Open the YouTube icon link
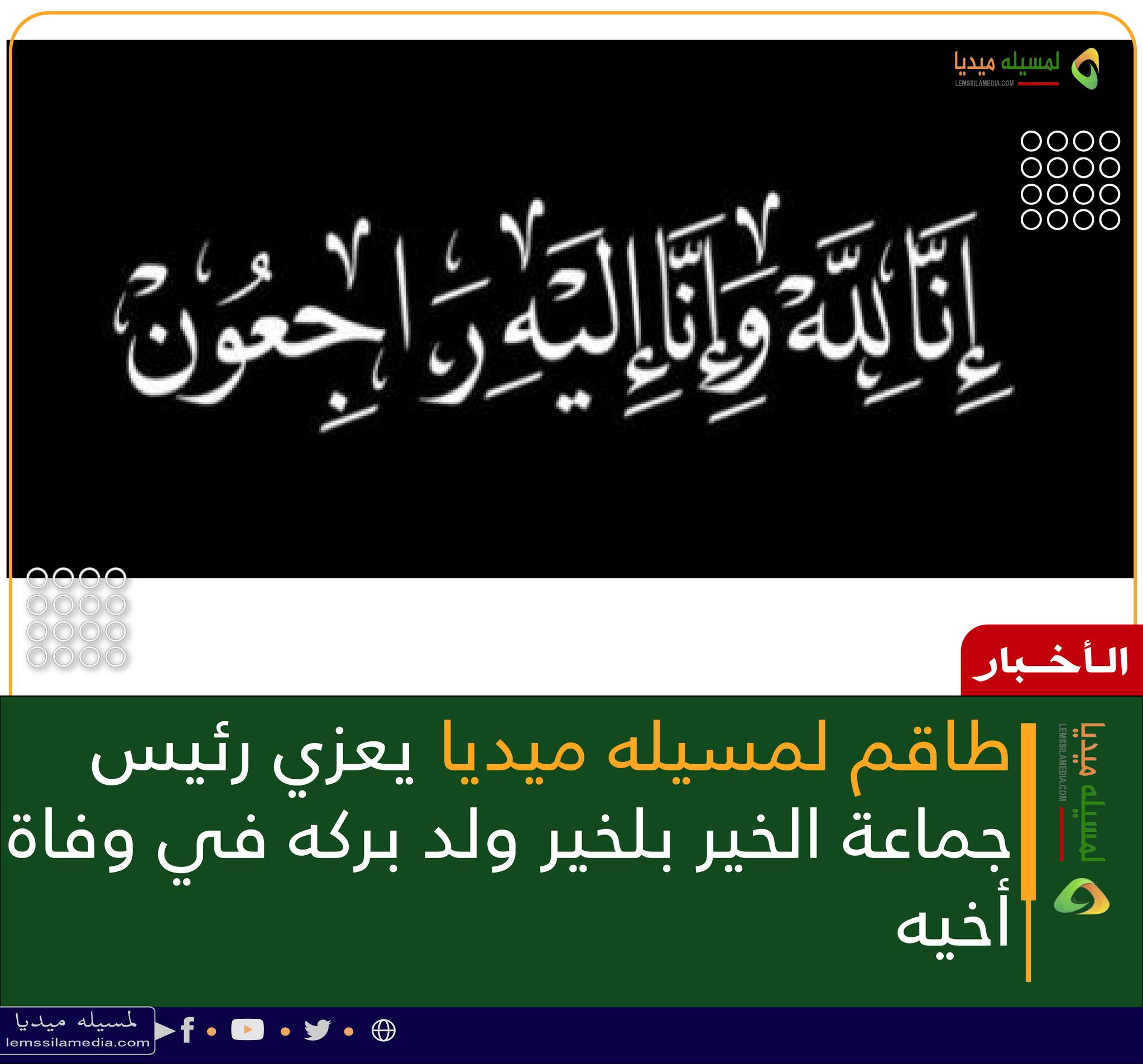Screen dimensions: 1143x1064 tap(247, 1029)
